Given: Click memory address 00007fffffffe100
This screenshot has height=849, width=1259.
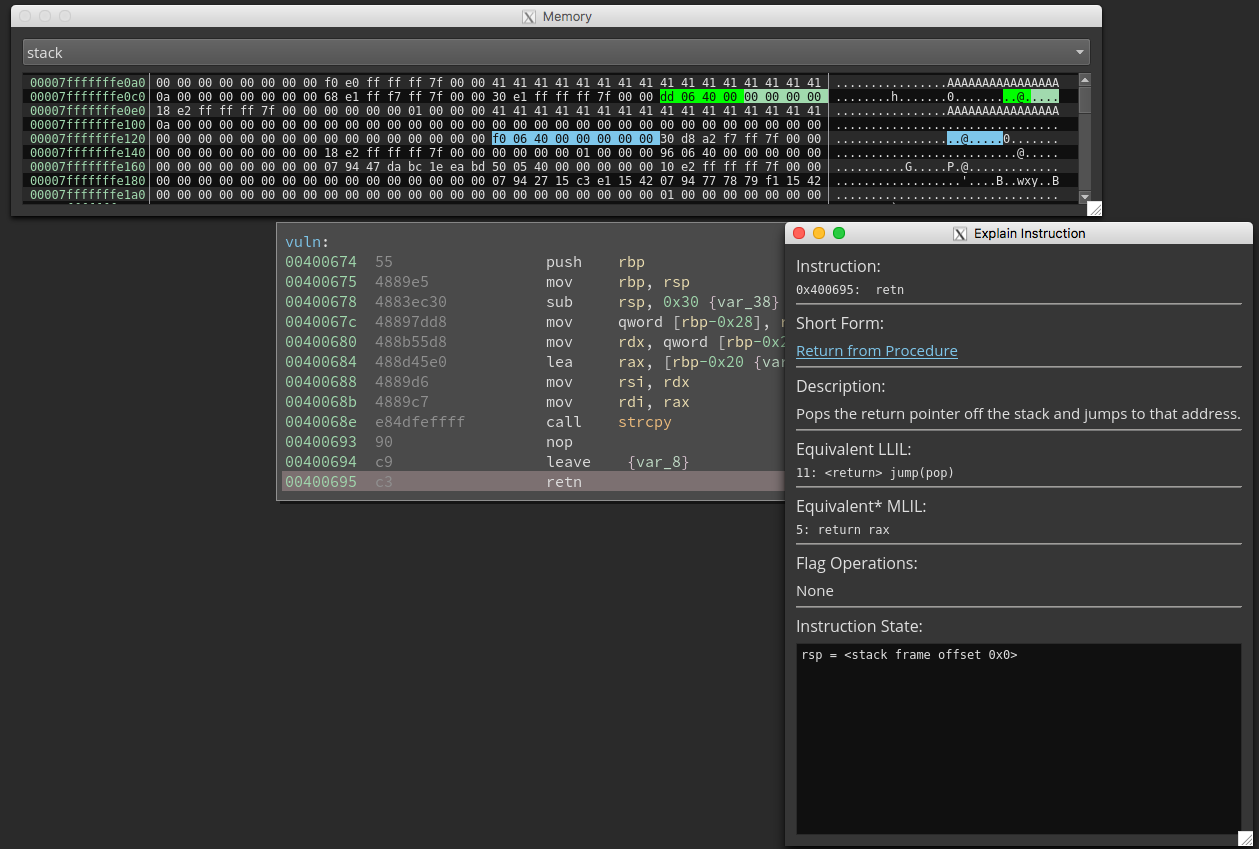Looking at the screenshot, I should click(x=88, y=124).
